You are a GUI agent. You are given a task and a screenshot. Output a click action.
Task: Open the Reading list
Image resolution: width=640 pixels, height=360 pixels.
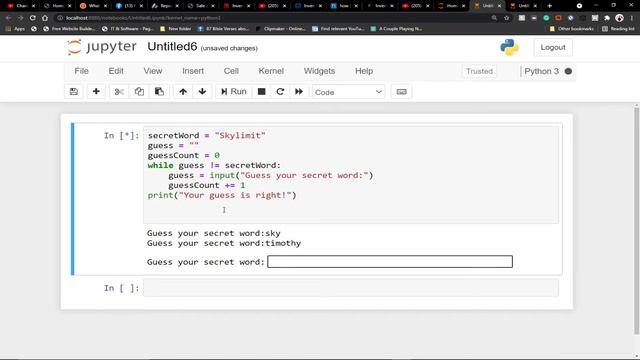point(618,29)
